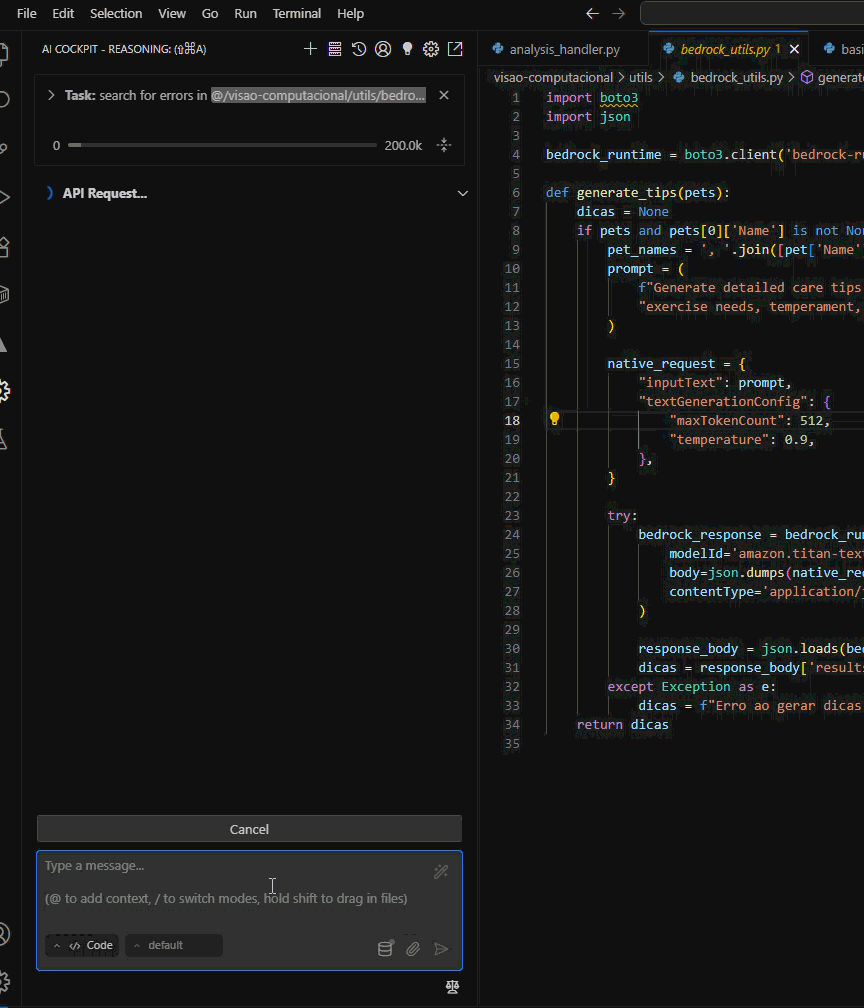
Task: Attach a file with the paperclip icon
Action: (x=413, y=948)
